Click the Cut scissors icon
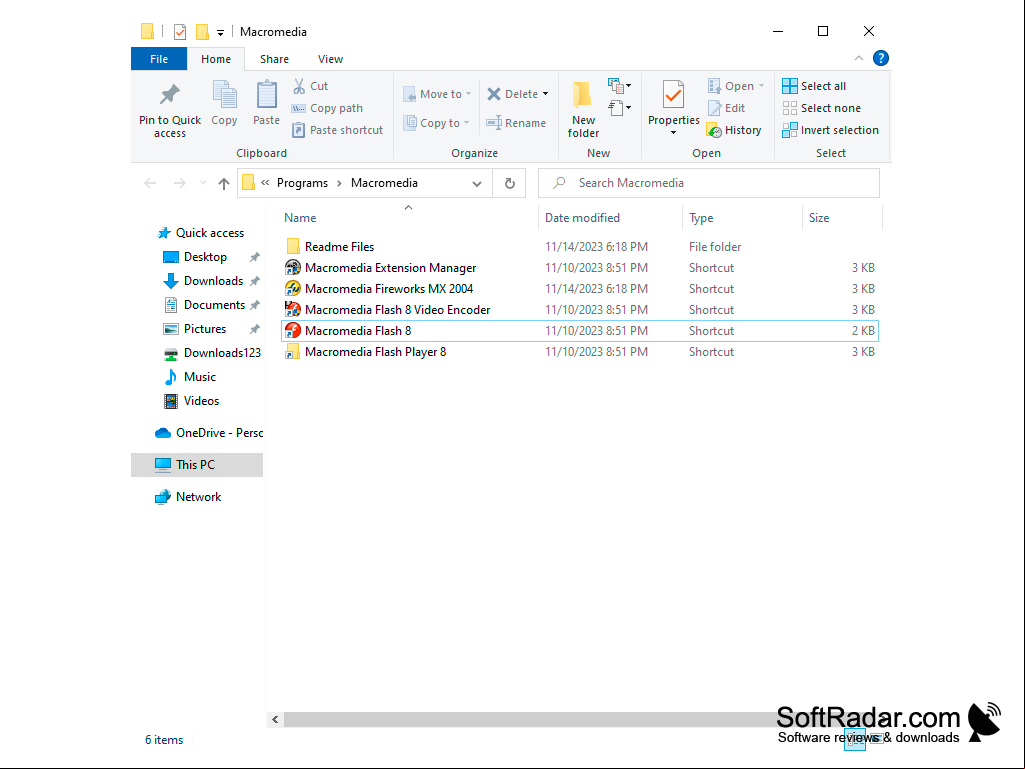The image size is (1025, 769). (x=299, y=86)
